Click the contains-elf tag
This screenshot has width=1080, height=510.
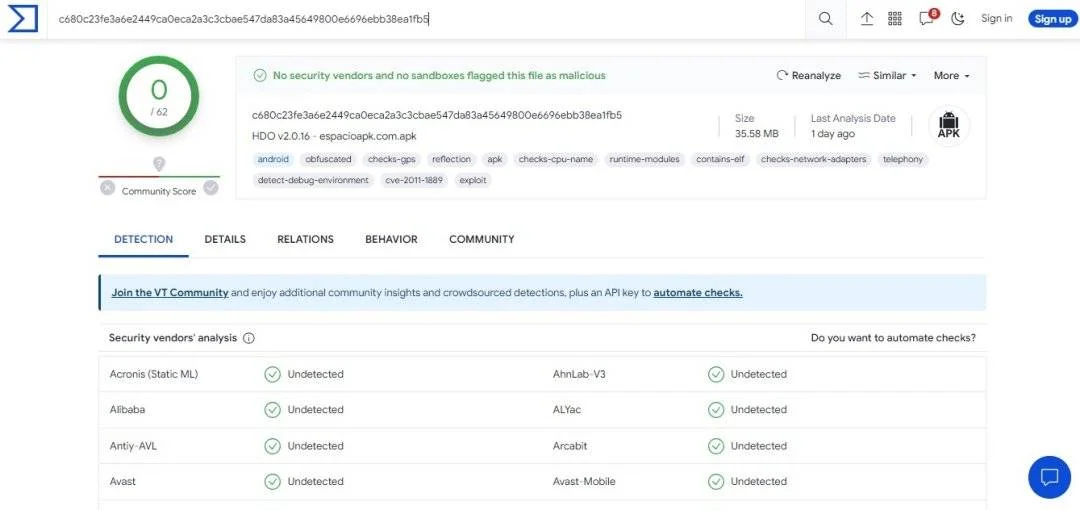[720, 159]
